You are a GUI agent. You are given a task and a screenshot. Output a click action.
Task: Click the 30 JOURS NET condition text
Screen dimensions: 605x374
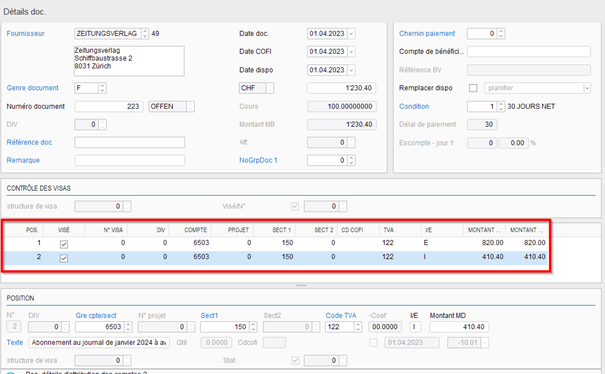[x=531, y=106]
